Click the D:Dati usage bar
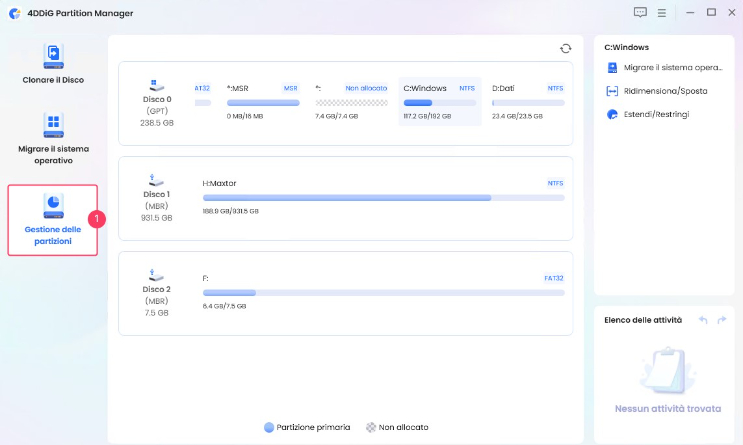The image size is (743, 445). [528, 103]
